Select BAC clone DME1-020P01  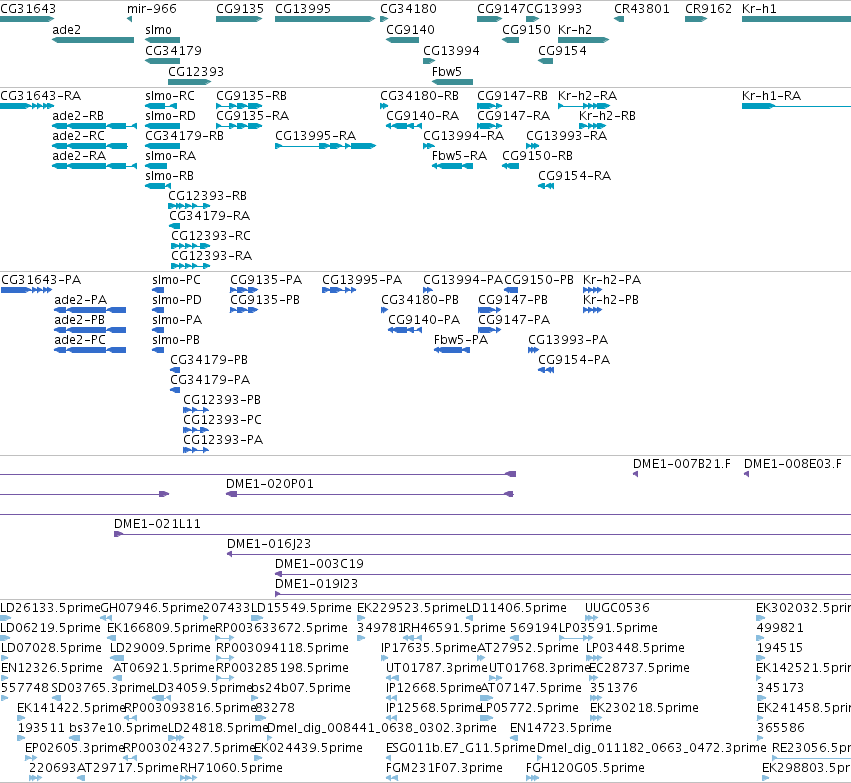point(370,494)
